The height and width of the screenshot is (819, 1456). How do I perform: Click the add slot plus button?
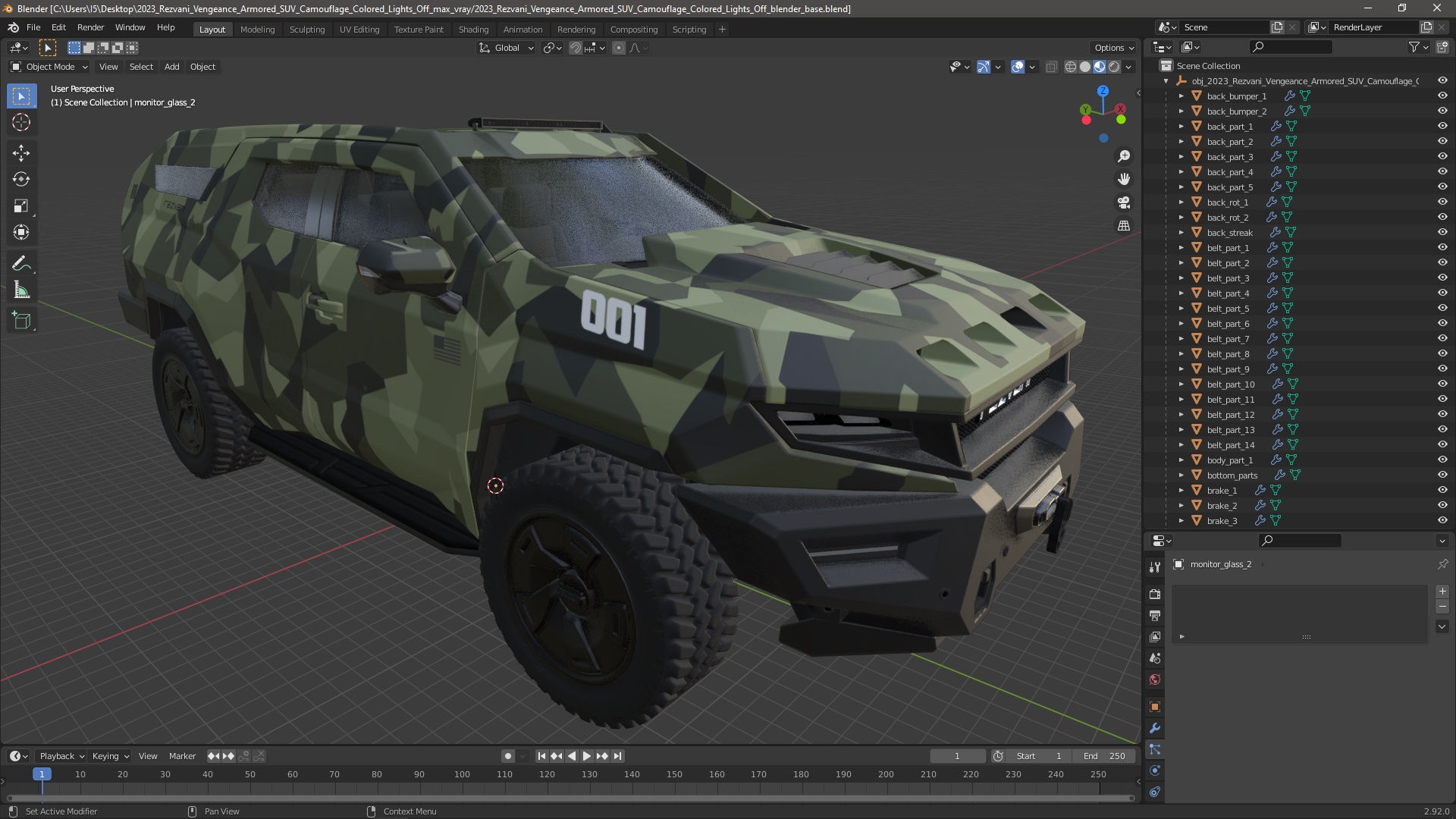tap(1442, 591)
